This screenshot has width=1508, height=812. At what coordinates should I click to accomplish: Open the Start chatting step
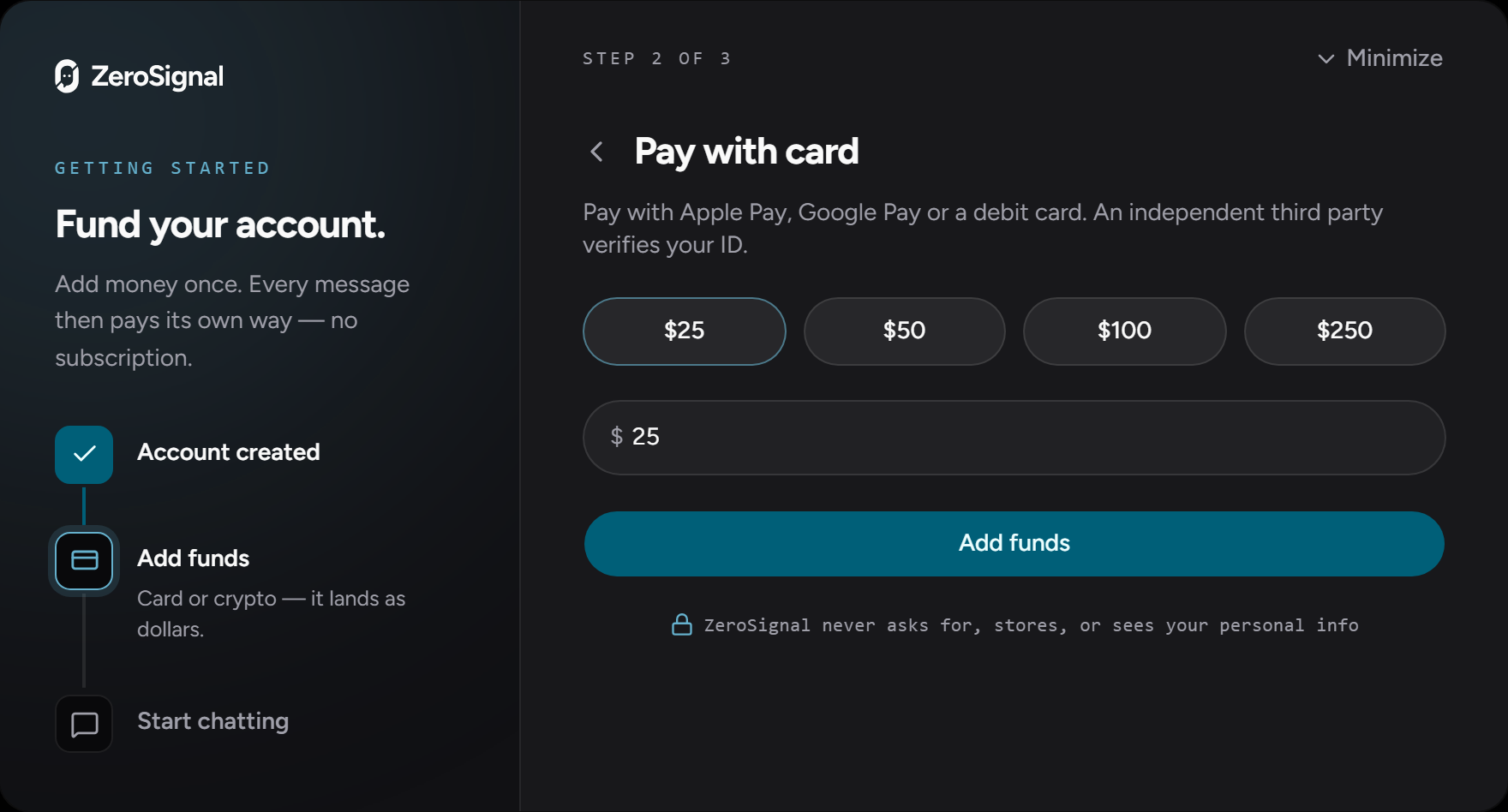(213, 721)
